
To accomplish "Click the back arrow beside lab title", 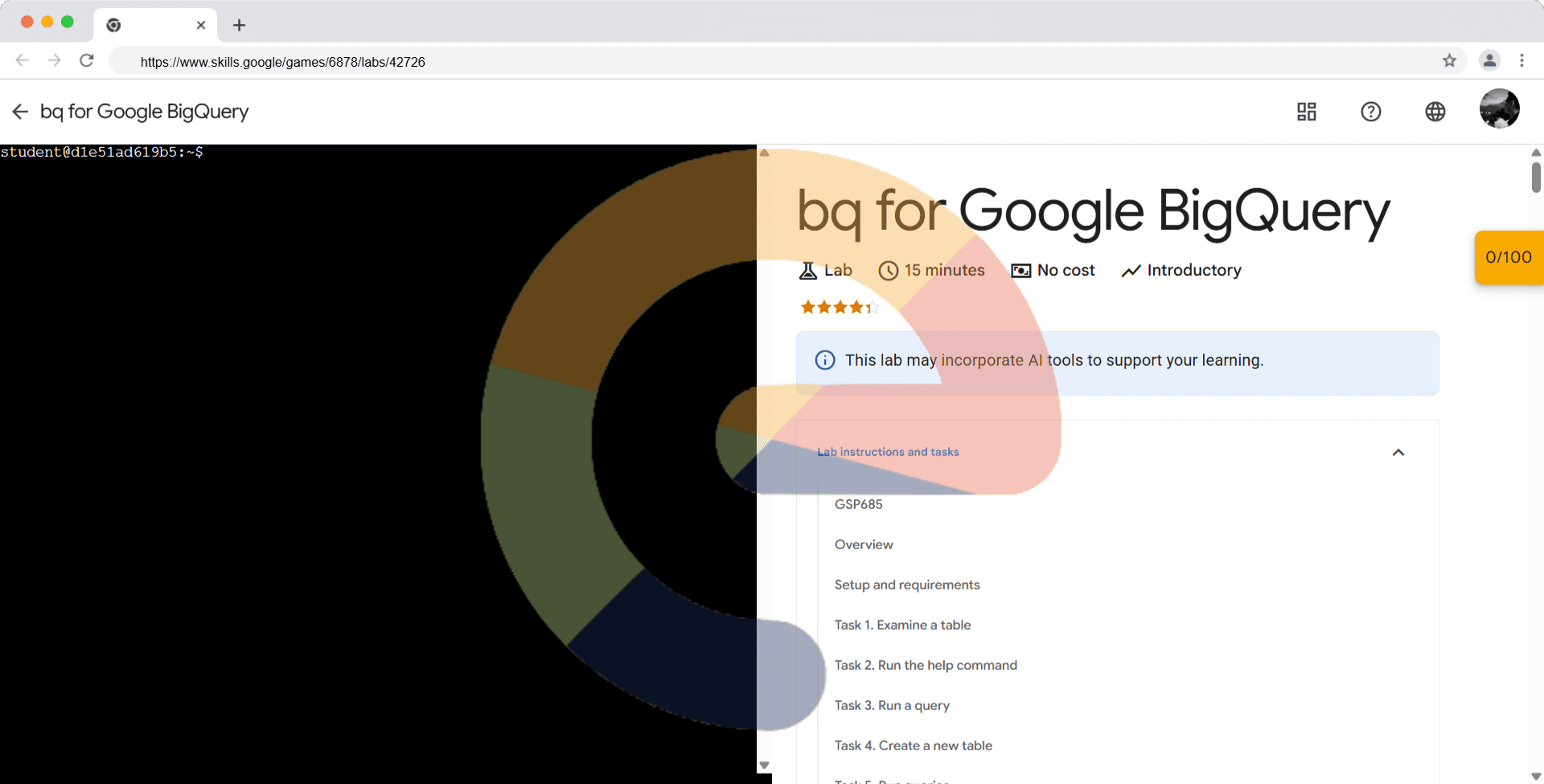I will [x=20, y=112].
